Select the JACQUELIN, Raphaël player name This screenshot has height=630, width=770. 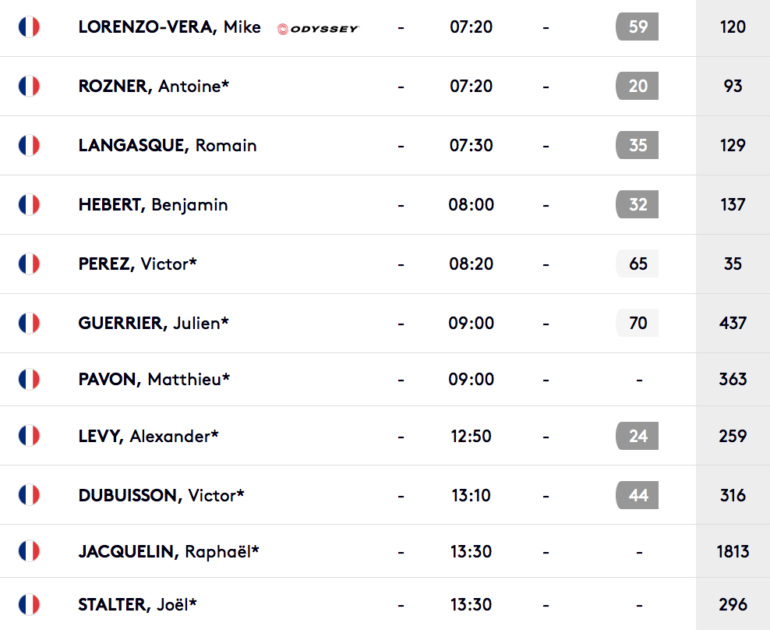click(168, 551)
